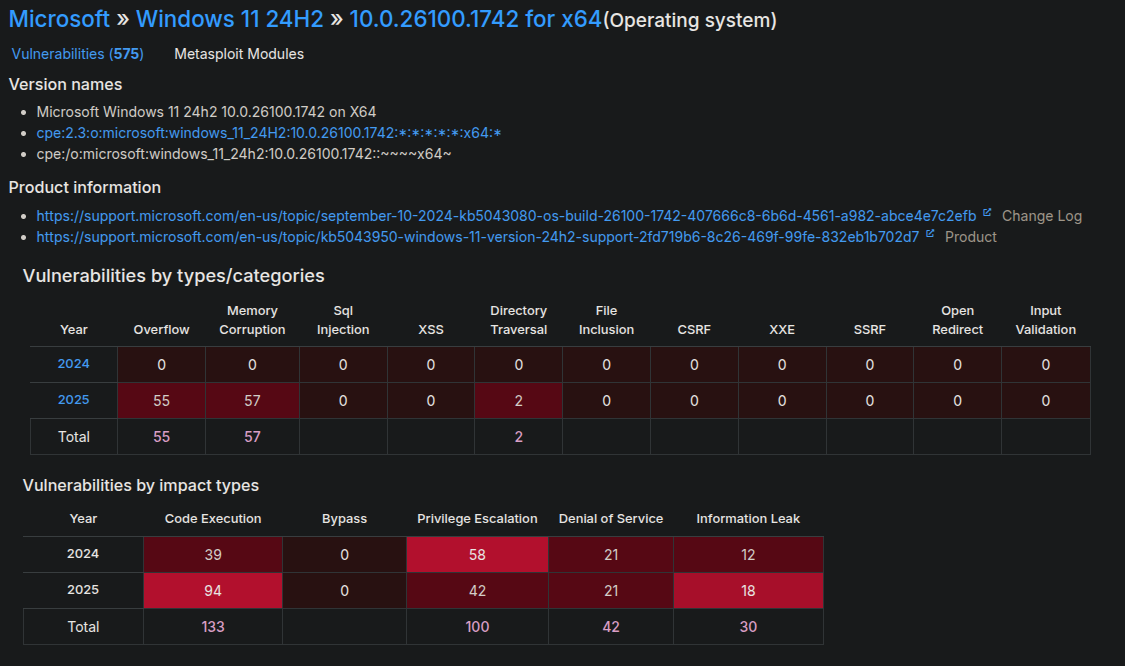Image resolution: width=1125 pixels, height=666 pixels.
Task: Select the Vulnerabilities (575) tab
Action: coord(77,54)
